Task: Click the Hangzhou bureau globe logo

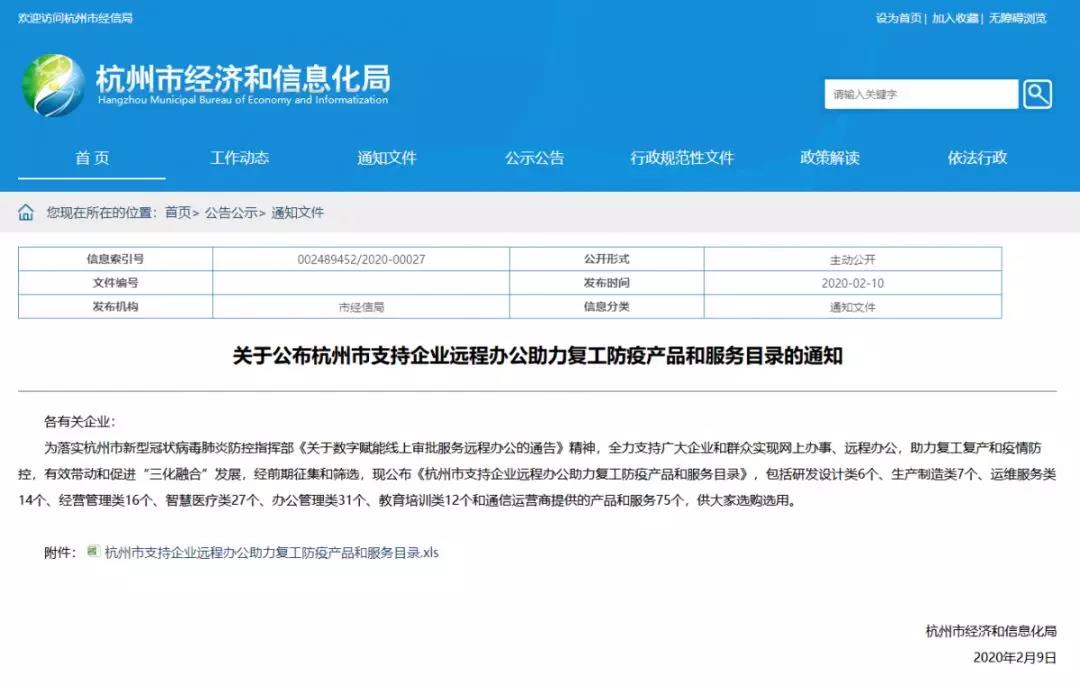Action: click(53, 85)
